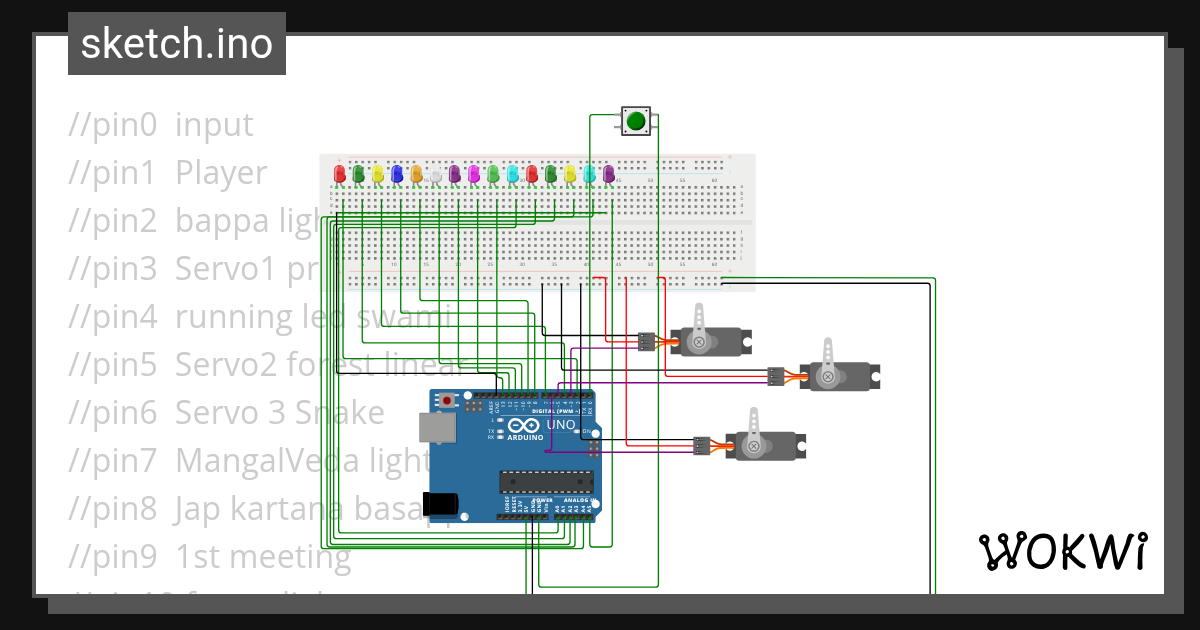Select the white LED on the breadboard
This screenshot has height=630, width=1200.
click(435, 175)
